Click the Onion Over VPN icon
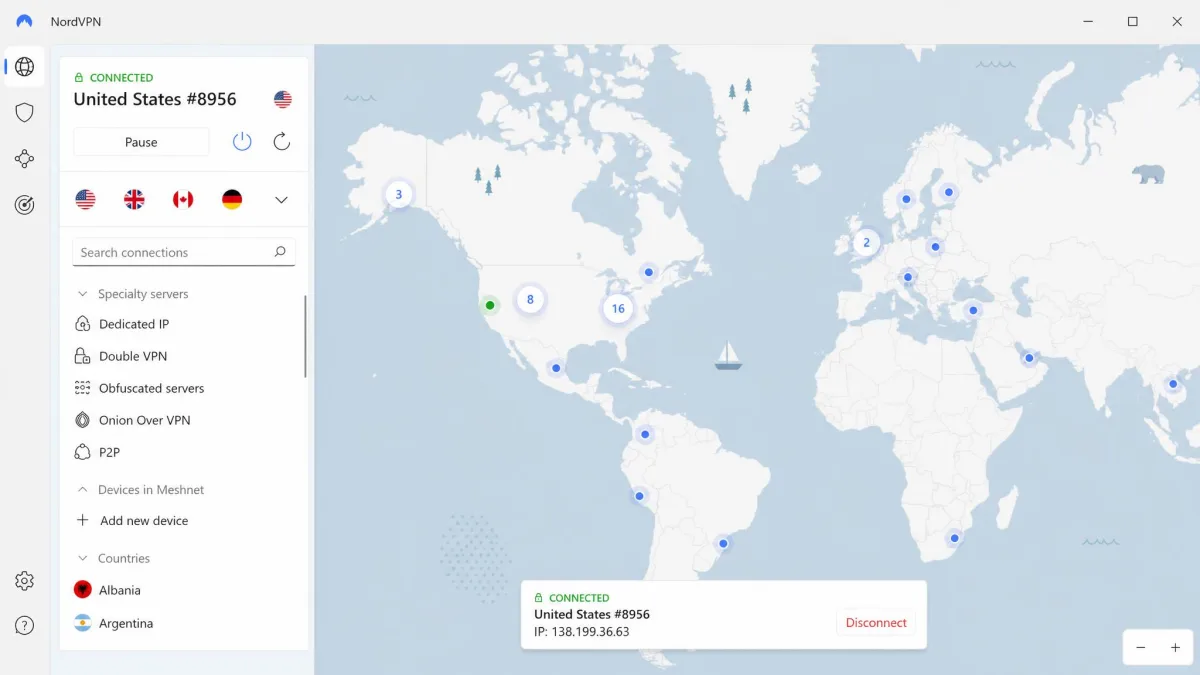 [x=83, y=420]
